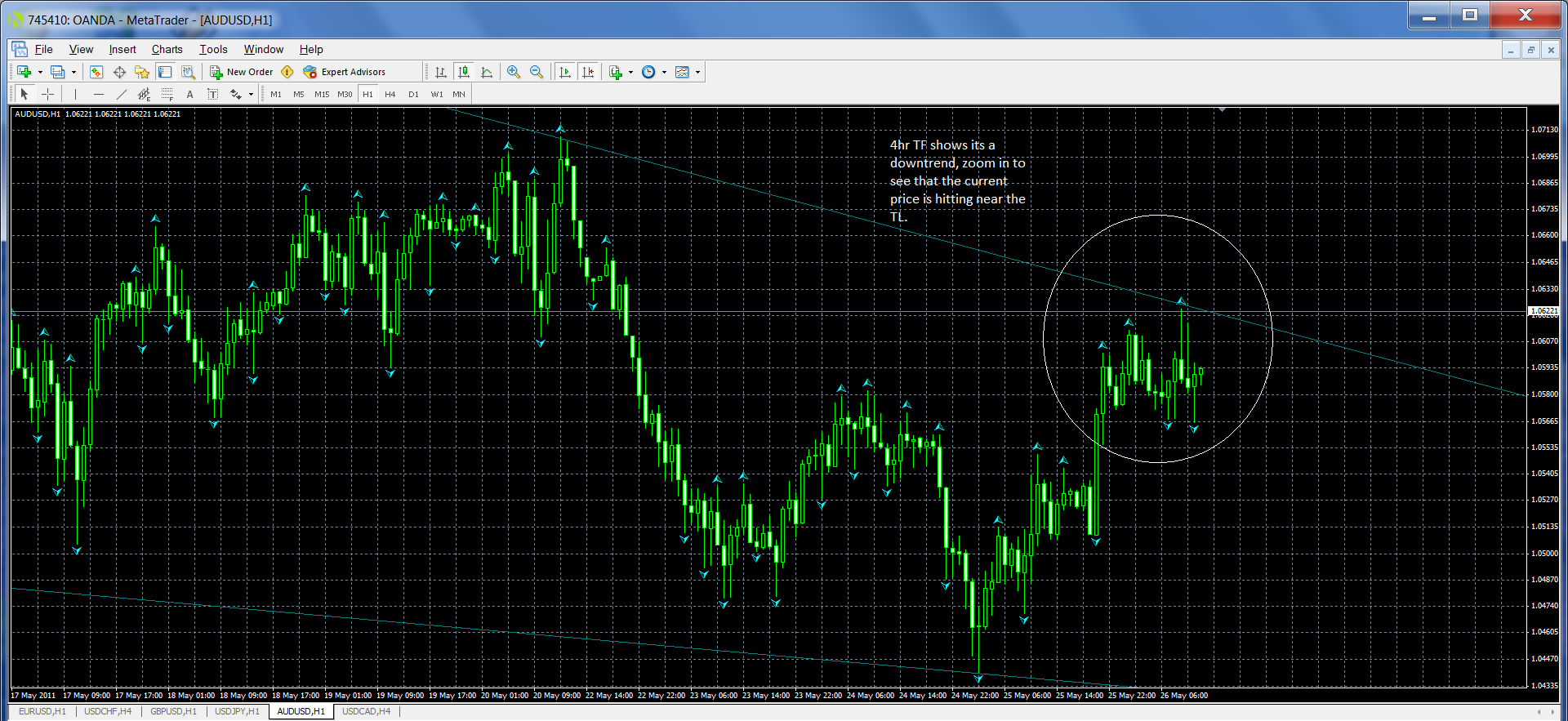
Task: Zoom in on the chart
Action: (513, 72)
